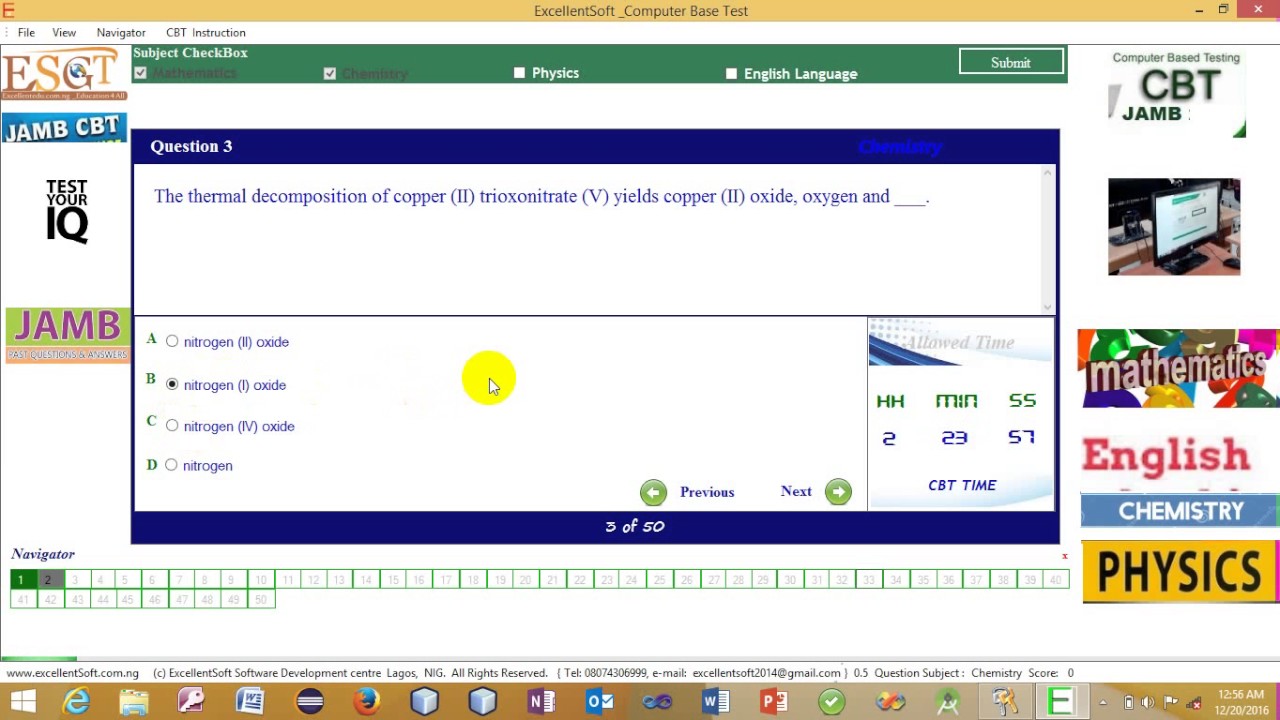Toggle the Chemistry subject checkbox

click(x=330, y=74)
